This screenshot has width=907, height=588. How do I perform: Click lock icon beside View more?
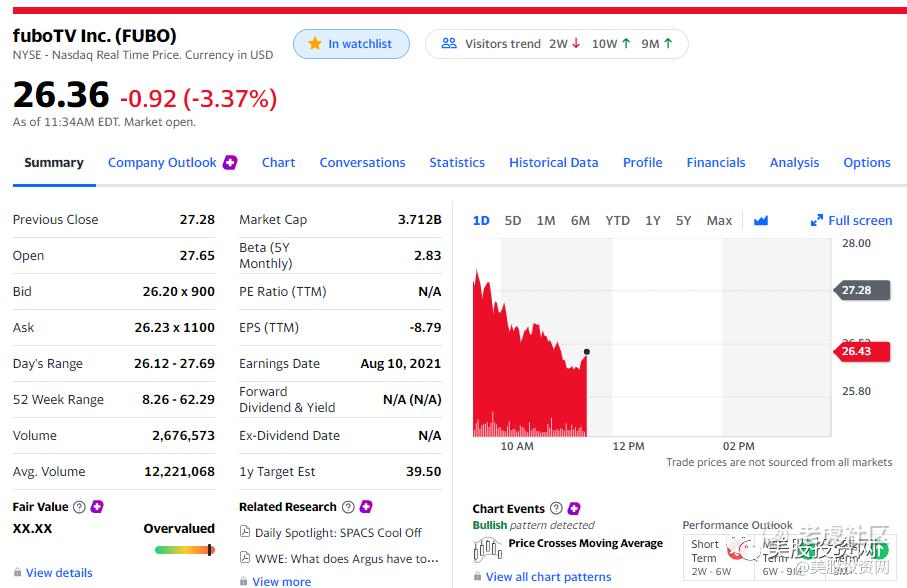244,581
